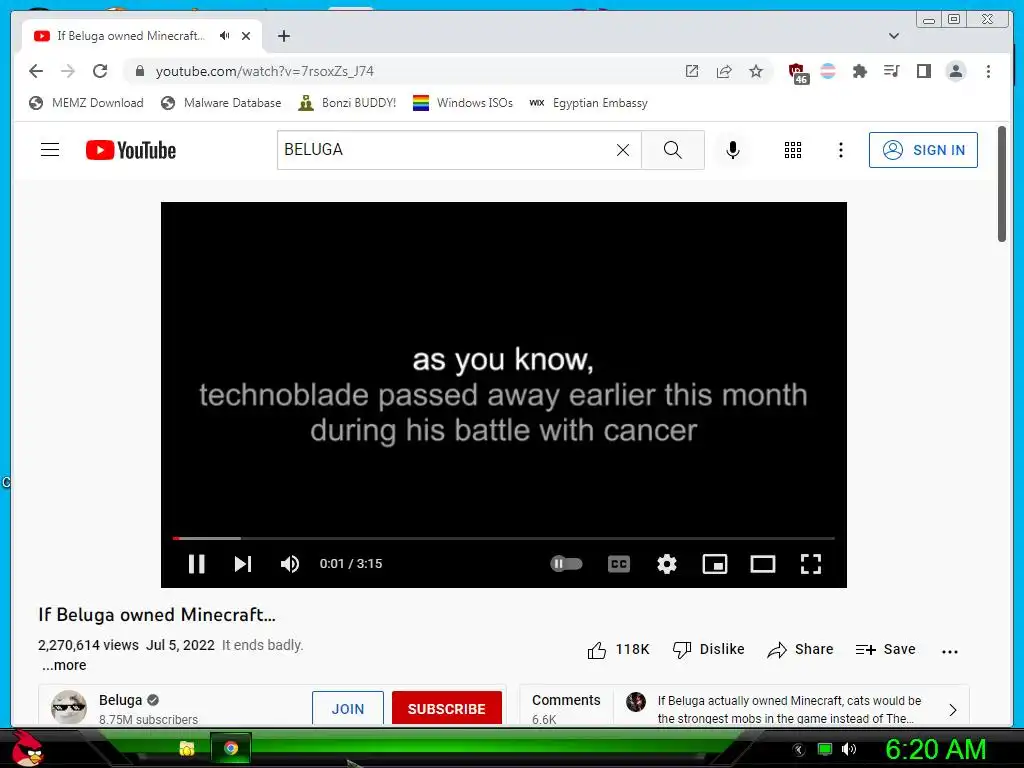Click the 6:20 AM clock
1024x768 pixels.
click(x=935, y=750)
